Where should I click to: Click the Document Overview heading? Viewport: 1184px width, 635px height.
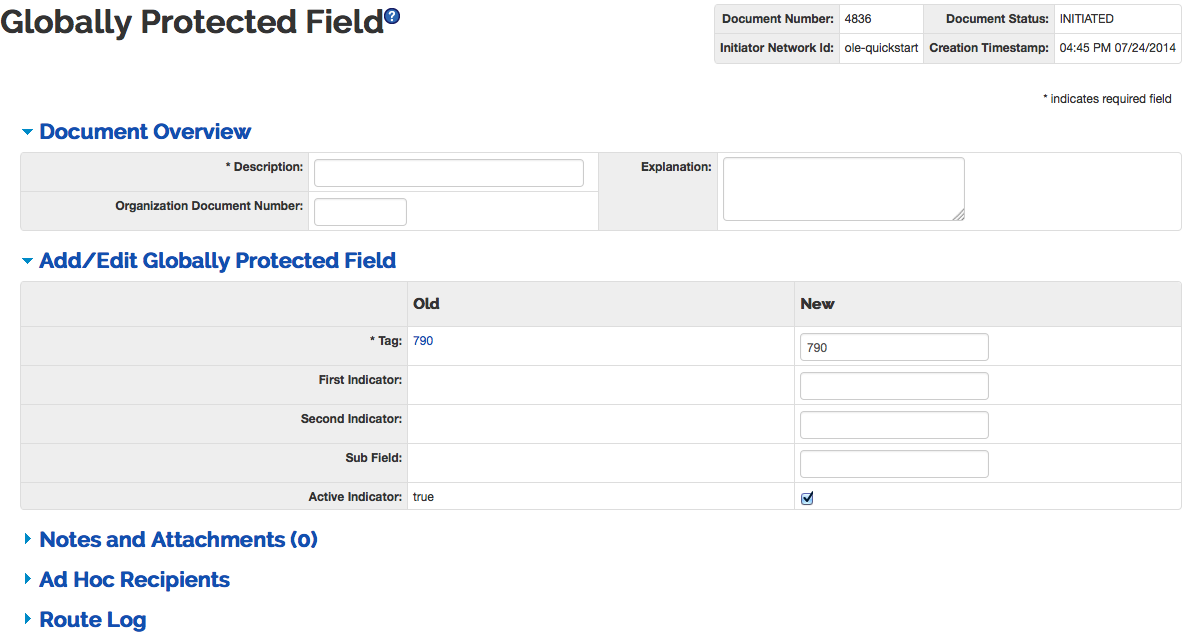145,132
